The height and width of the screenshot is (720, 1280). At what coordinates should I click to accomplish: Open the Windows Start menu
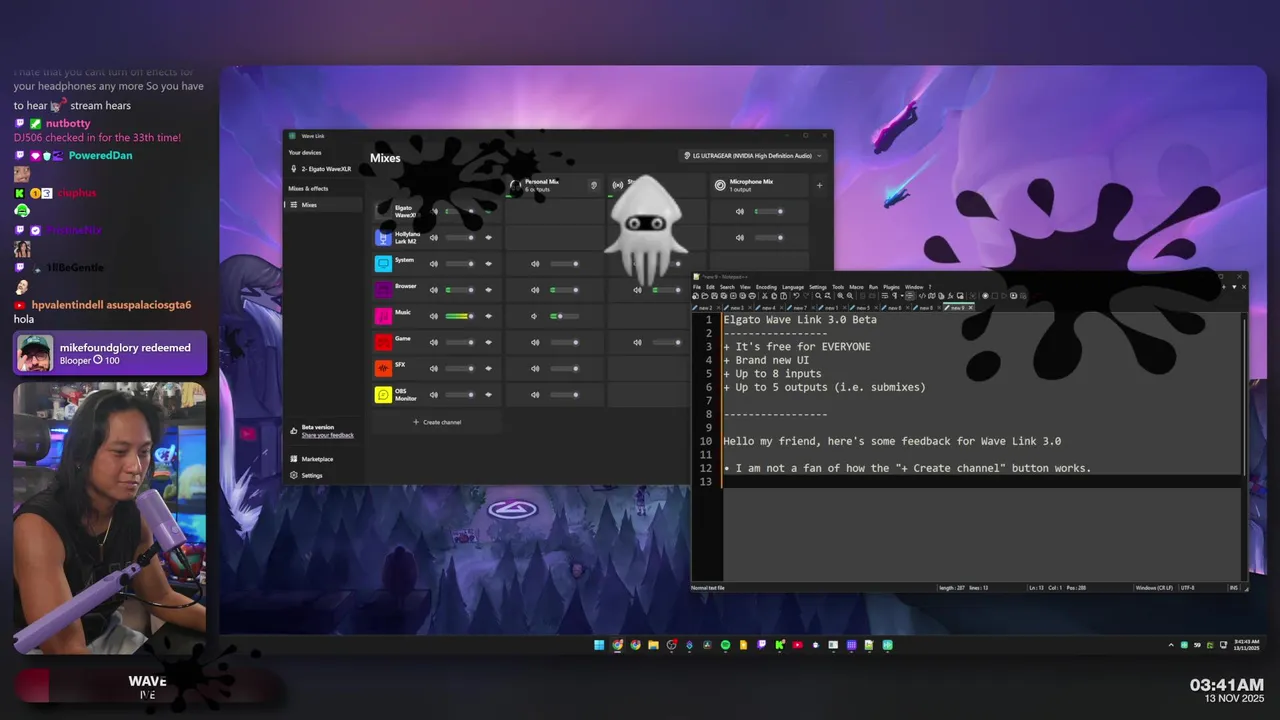(x=599, y=645)
